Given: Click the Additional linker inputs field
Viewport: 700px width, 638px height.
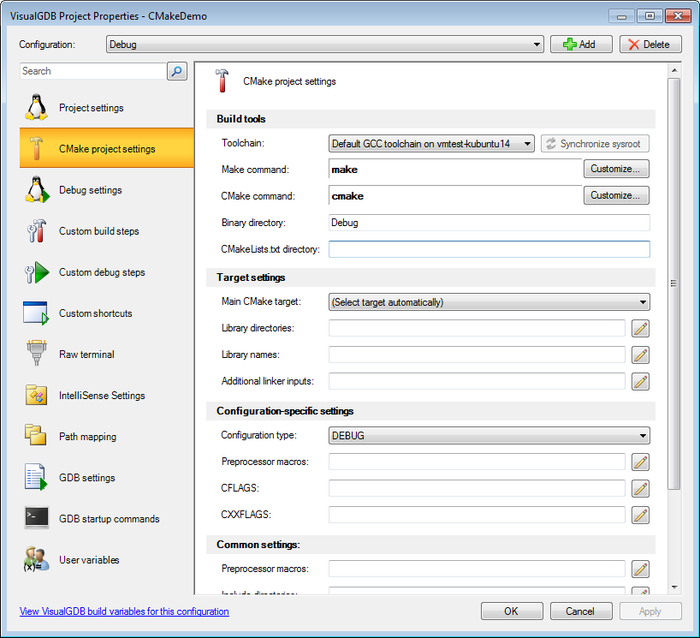Looking at the screenshot, I should click(477, 381).
